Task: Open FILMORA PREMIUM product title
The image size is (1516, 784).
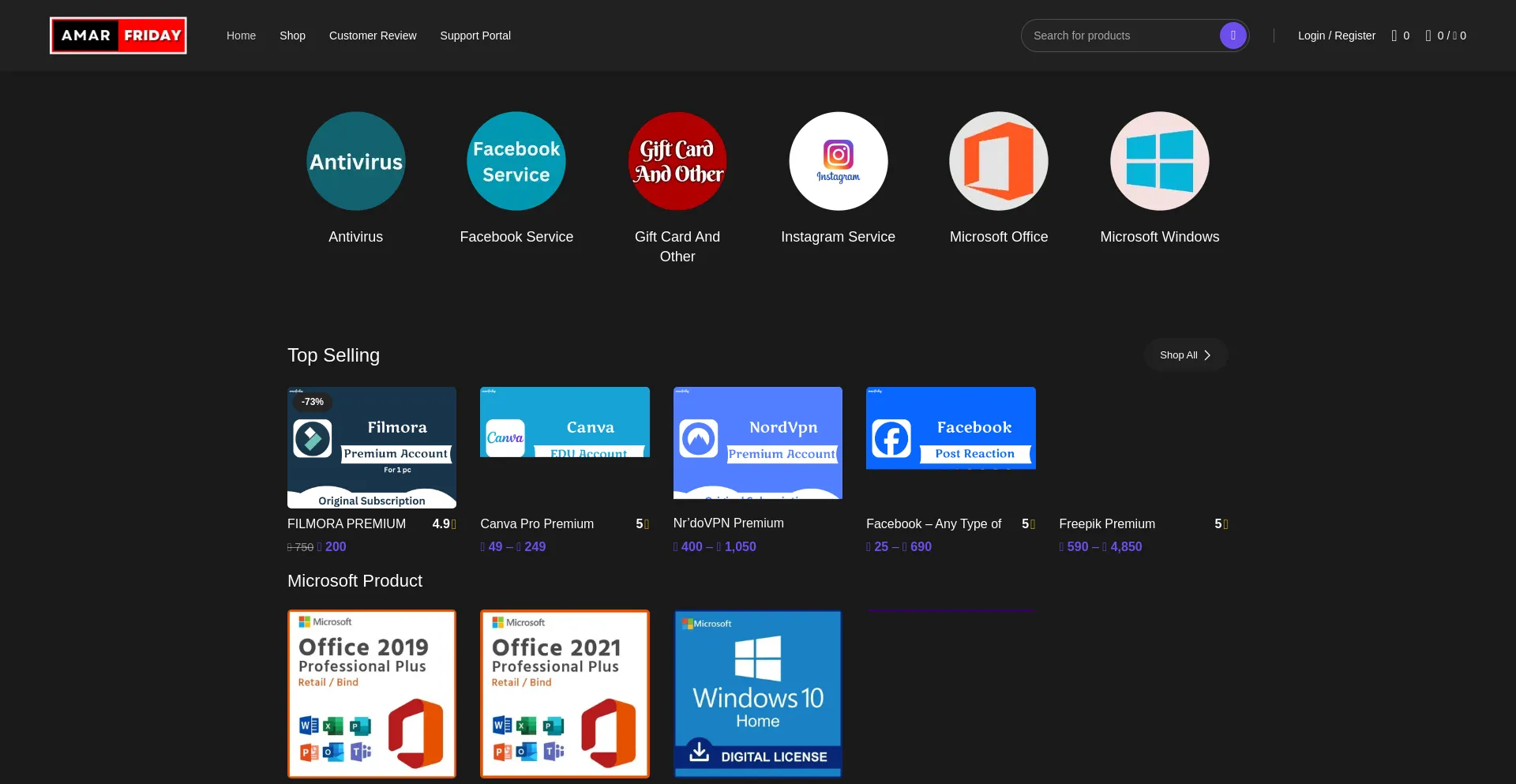Action: 347,524
